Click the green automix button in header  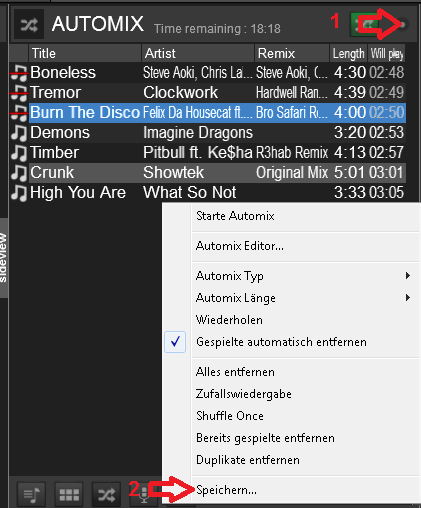(x=365, y=24)
